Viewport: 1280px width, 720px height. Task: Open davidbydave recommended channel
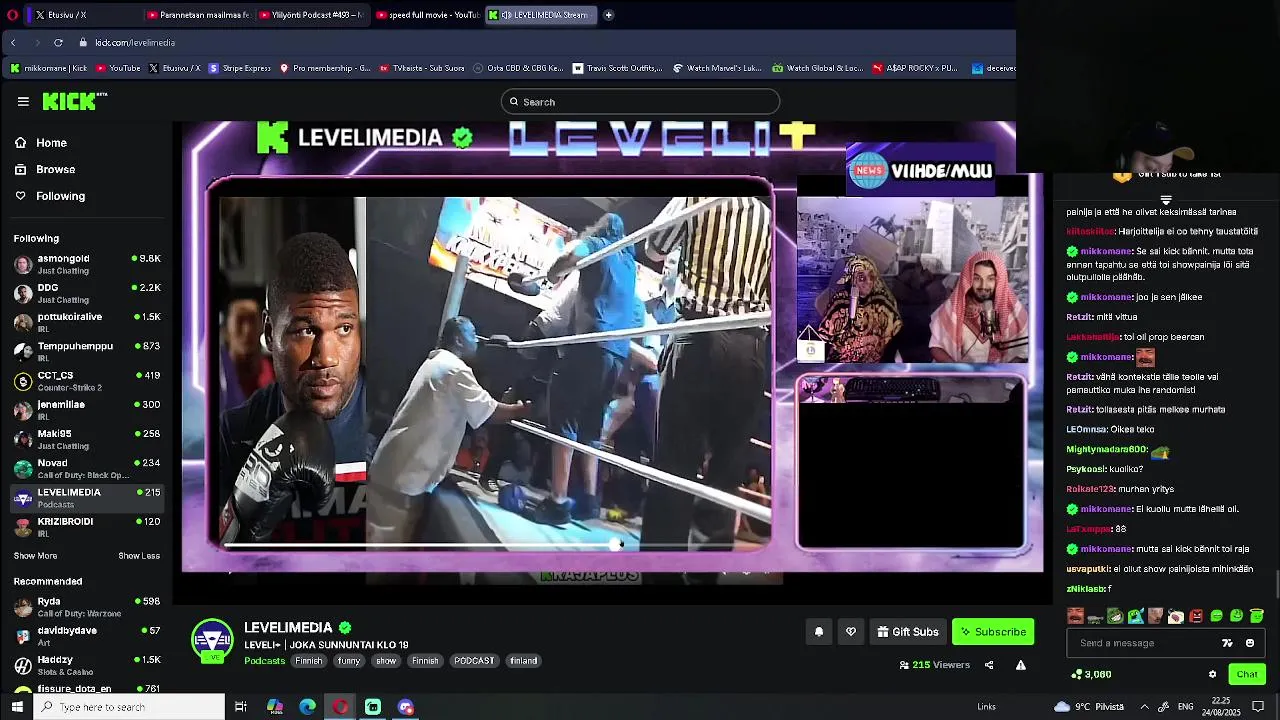point(86,636)
